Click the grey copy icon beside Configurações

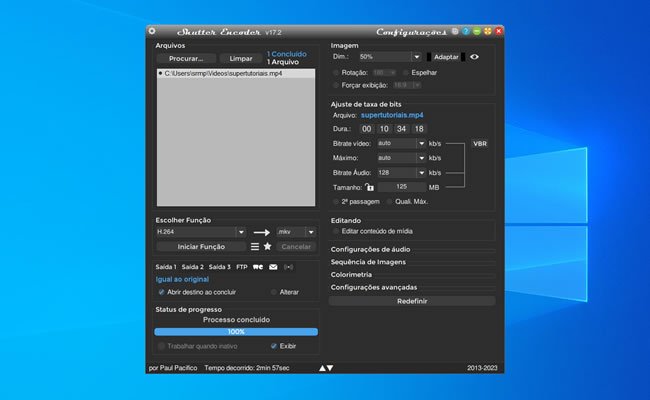455,32
